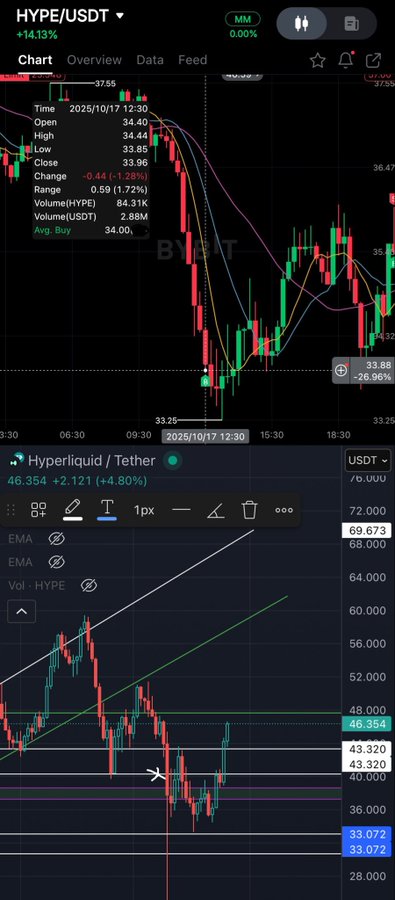Tap the -26.96% crosshair percentage label
This screenshot has width=395, height=900.
(x=373, y=377)
